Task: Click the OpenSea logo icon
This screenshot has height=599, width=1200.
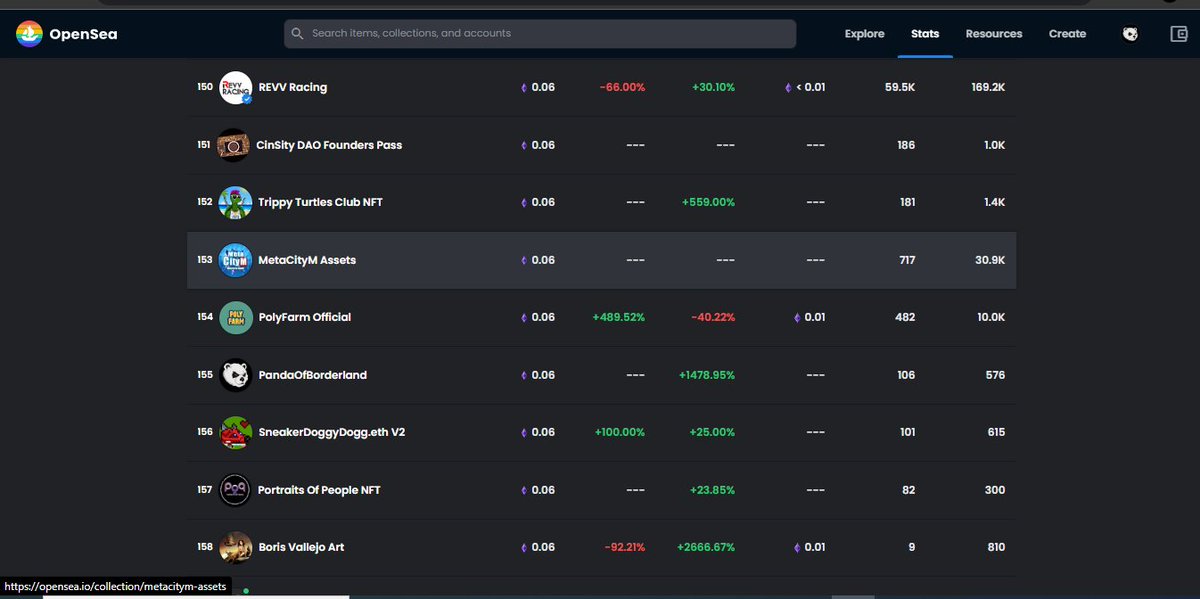Action: point(30,34)
